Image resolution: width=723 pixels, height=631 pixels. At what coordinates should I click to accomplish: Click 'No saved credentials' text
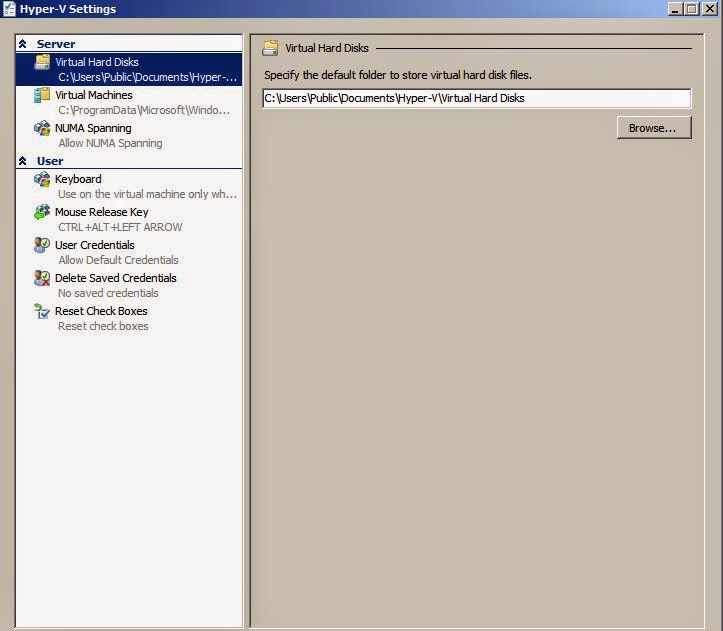coord(108,293)
